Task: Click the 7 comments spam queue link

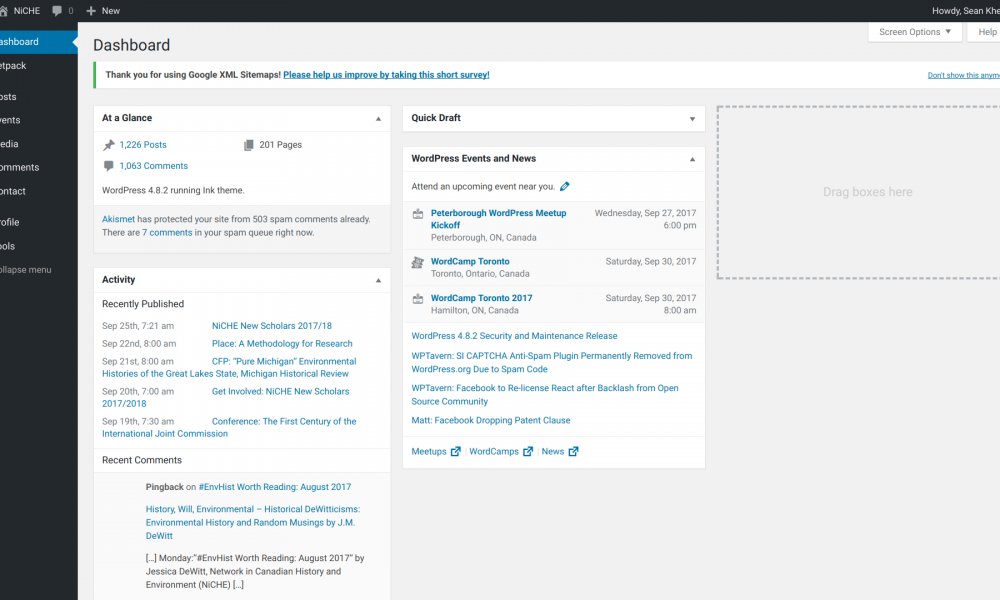Action: pyautogui.click(x=167, y=232)
